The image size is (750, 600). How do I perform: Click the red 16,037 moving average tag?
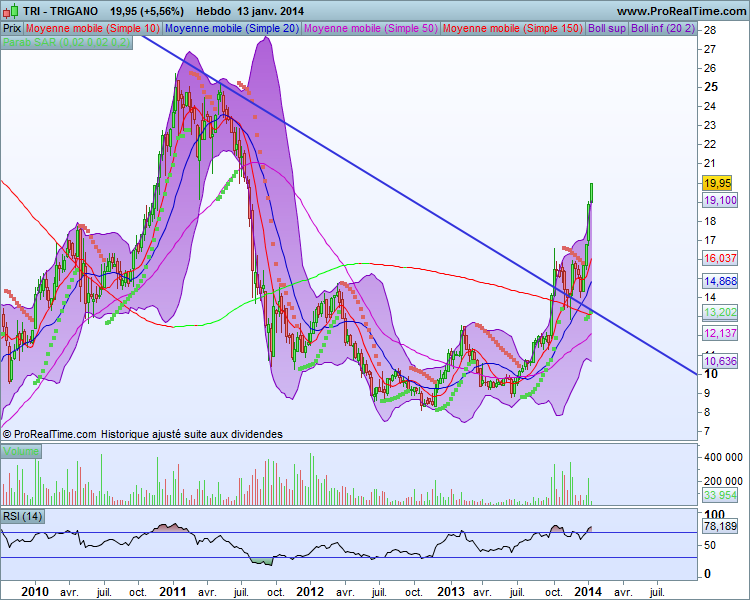(x=720, y=258)
